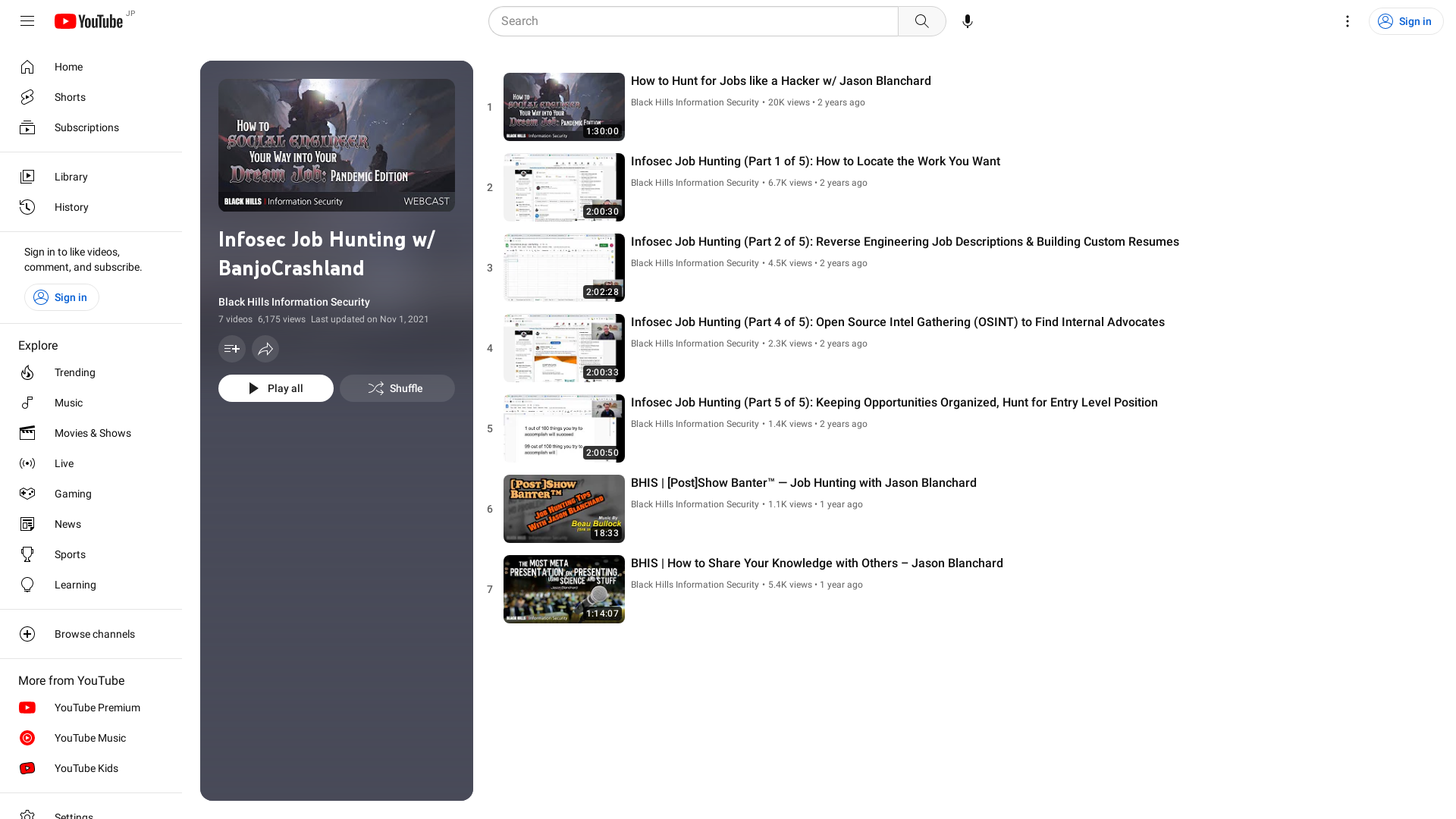This screenshot has height=819, width=1456.
Task: Click the share arrow icon
Action: [x=265, y=349]
